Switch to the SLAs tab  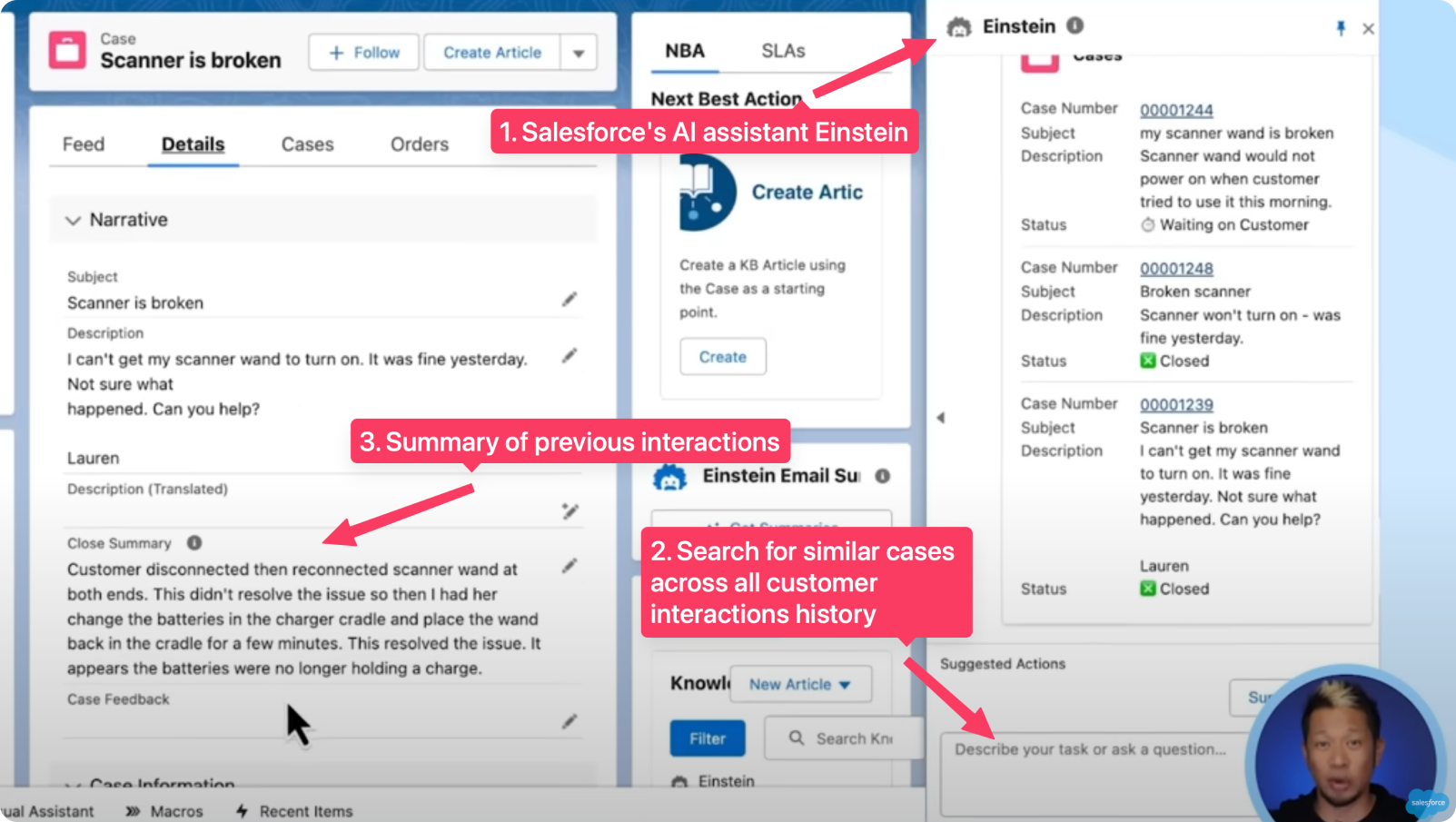pos(783,51)
